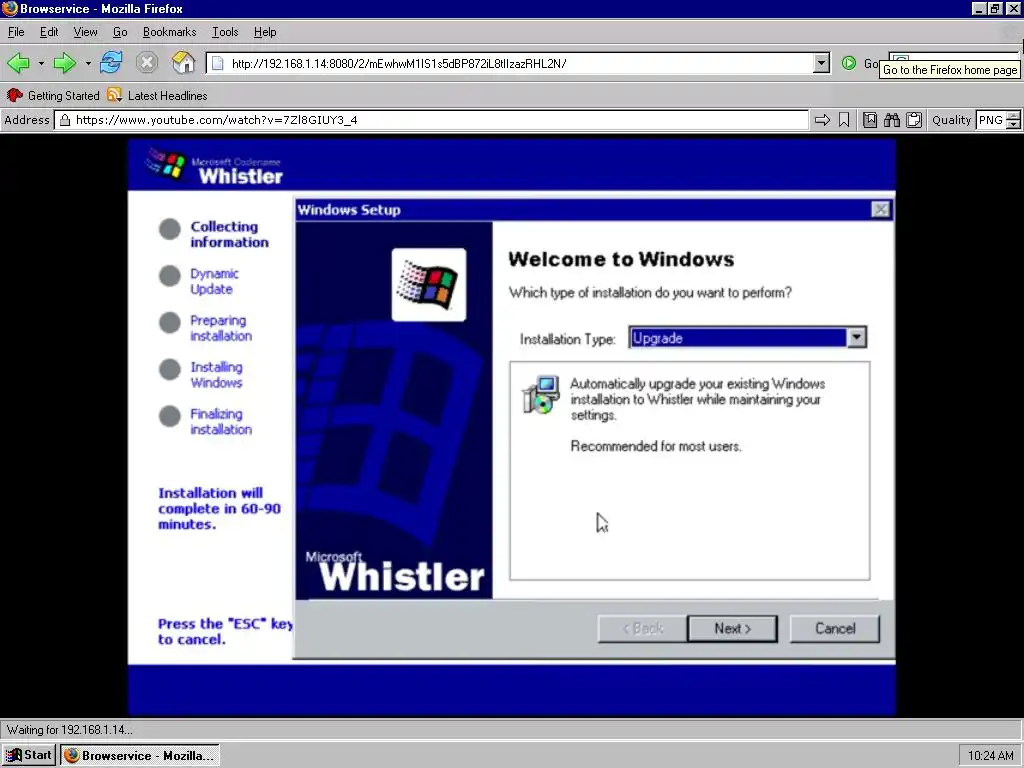Click the Next button in Windows Setup
1024x768 pixels.
[x=732, y=628]
